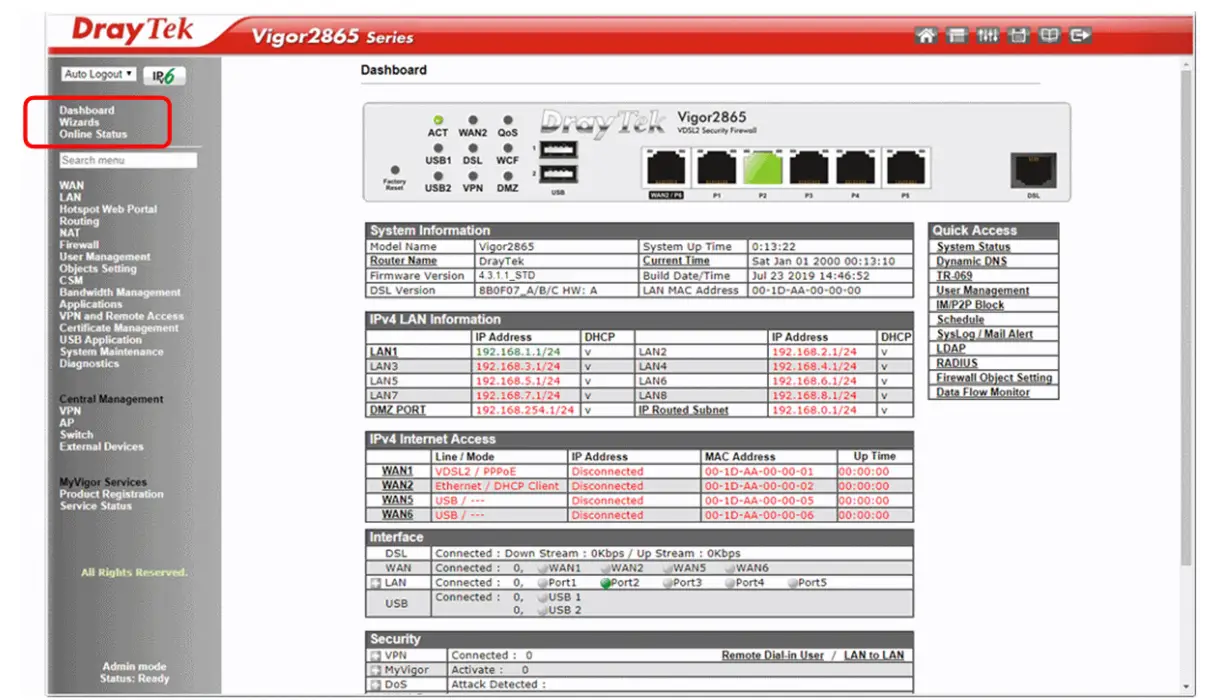This screenshot has height=700, width=1221.
Task: Expand the DoS row in Security table
Action: click(x=376, y=686)
